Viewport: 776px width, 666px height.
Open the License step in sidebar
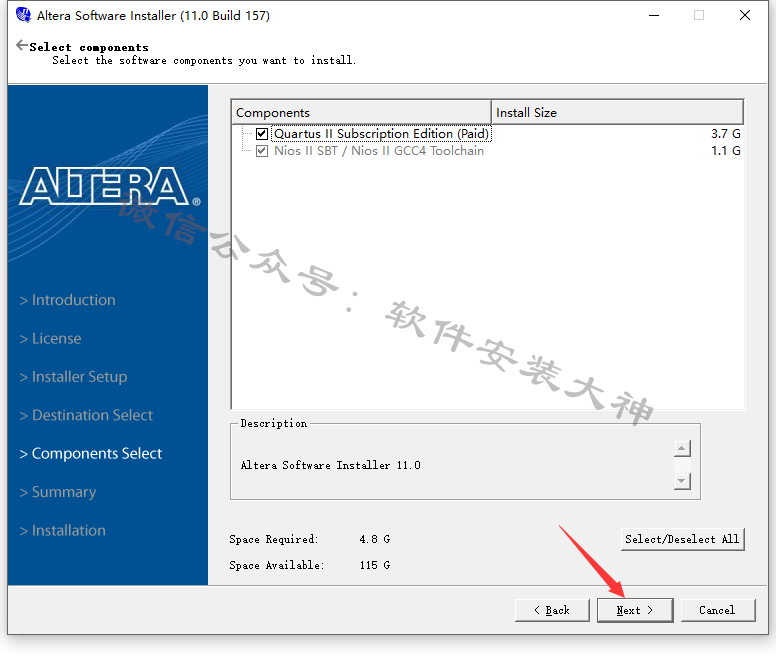pos(50,338)
